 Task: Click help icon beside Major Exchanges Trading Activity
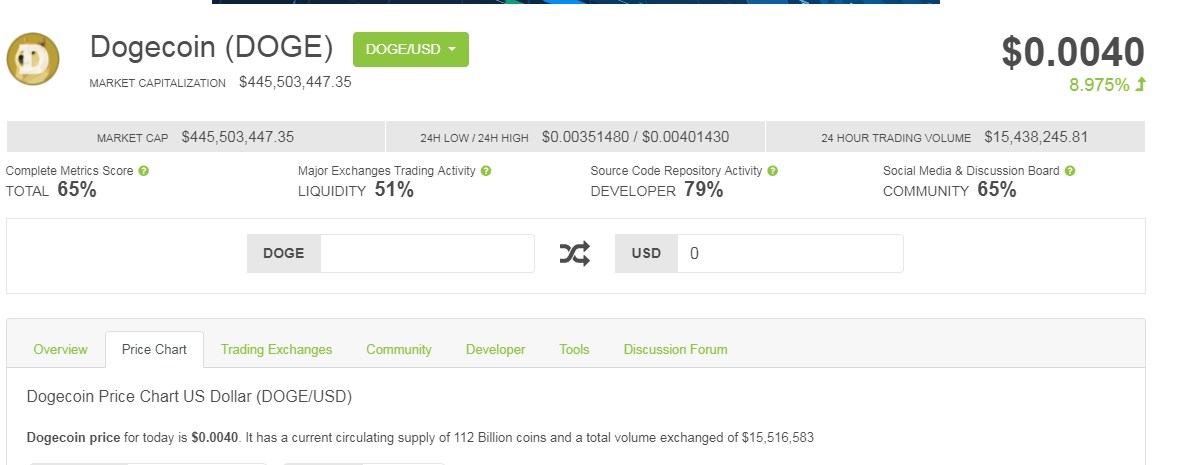(486, 171)
